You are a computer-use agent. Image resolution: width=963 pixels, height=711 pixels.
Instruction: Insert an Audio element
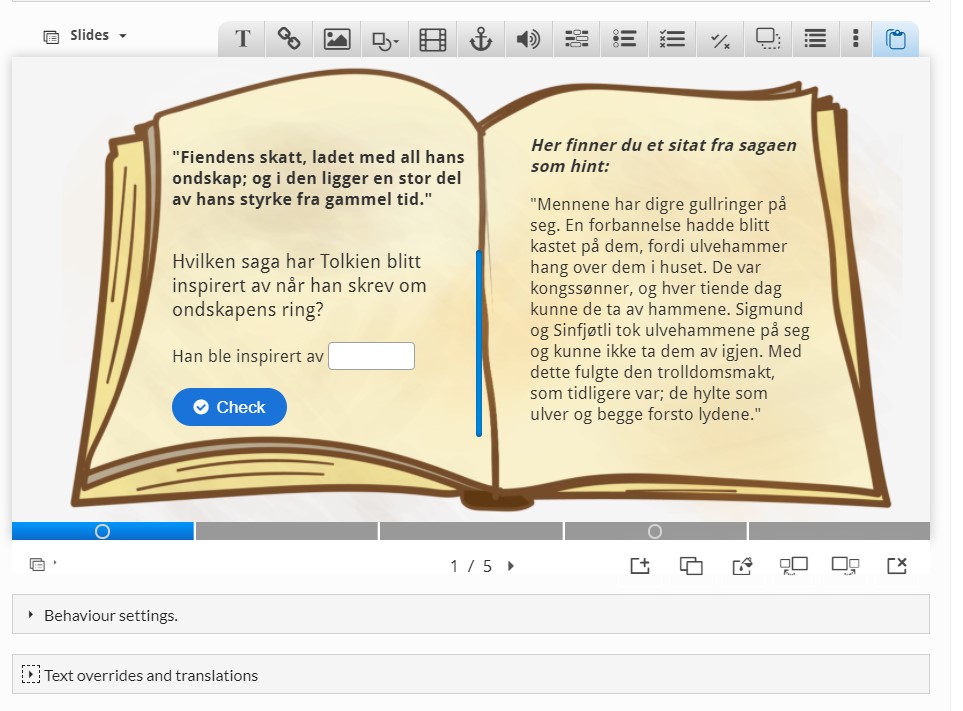[528, 39]
